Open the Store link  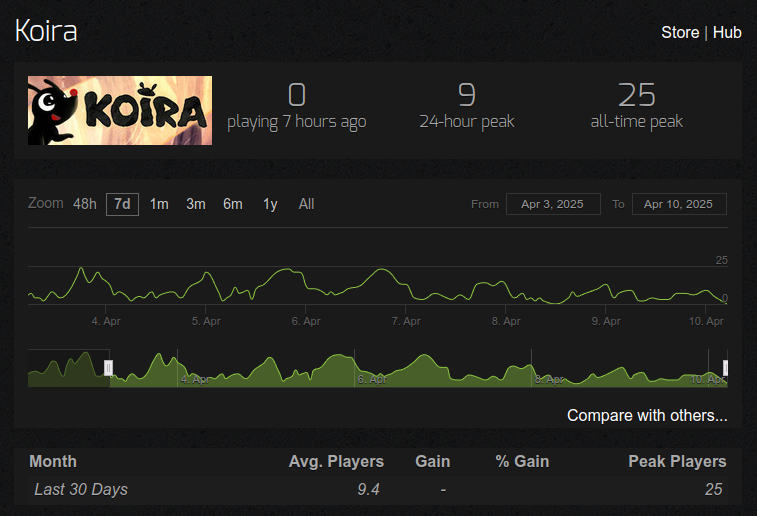pos(680,32)
